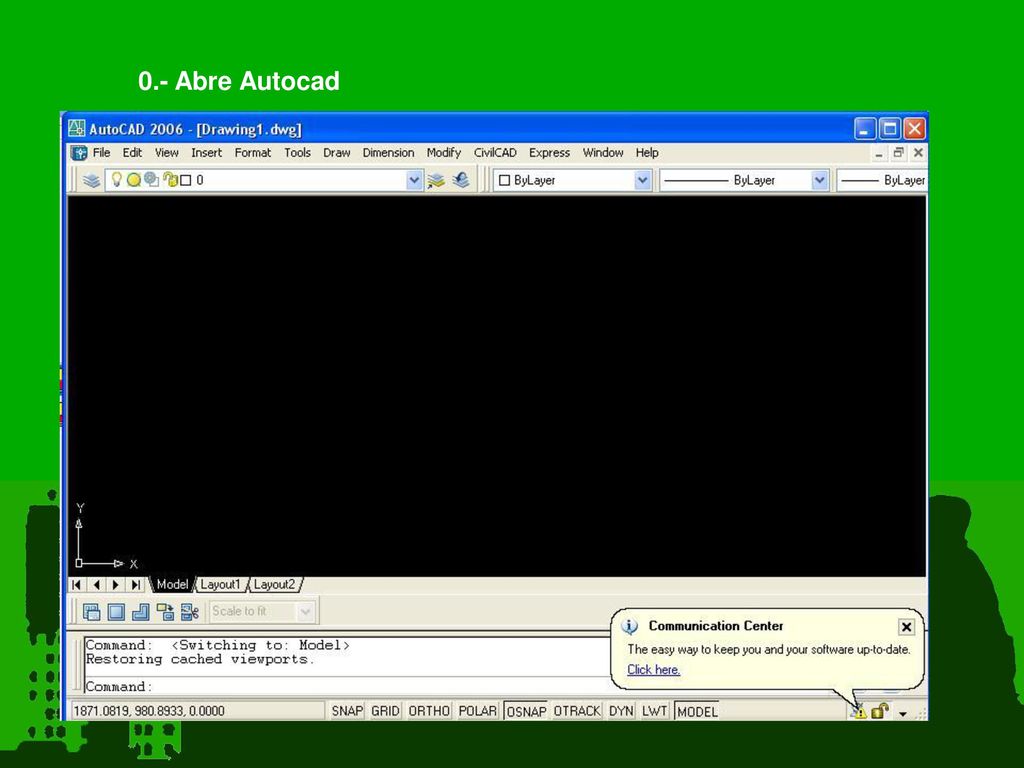This screenshot has width=1024, height=768.
Task: Follow the Click here link
Action: pyautogui.click(x=654, y=669)
